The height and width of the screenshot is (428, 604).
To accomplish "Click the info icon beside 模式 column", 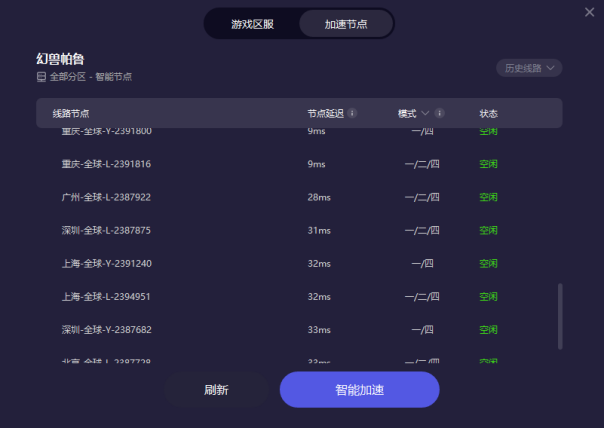I will coord(440,114).
